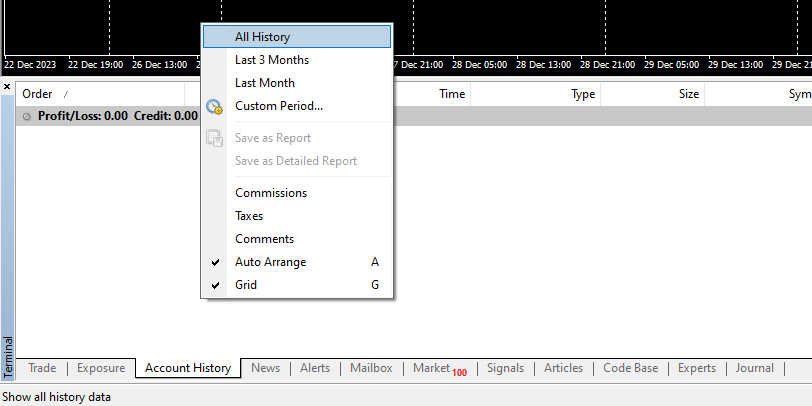The width and height of the screenshot is (812, 406).
Task: Show the Comments column
Action: (264, 239)
